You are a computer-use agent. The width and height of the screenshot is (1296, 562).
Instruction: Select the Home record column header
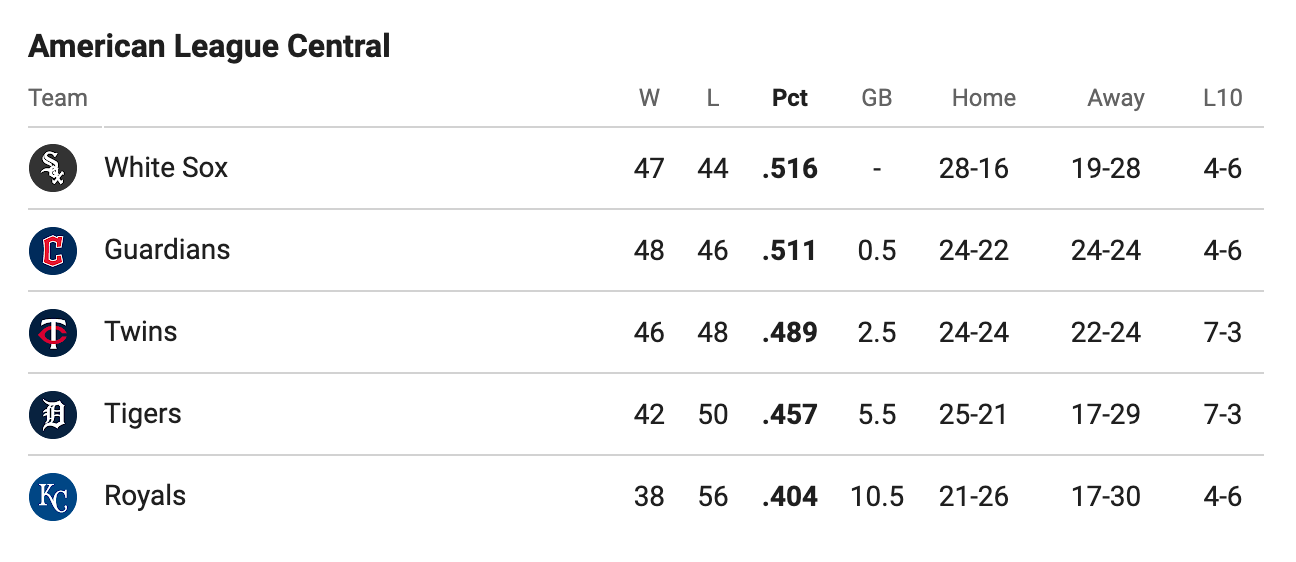(984, 98)
